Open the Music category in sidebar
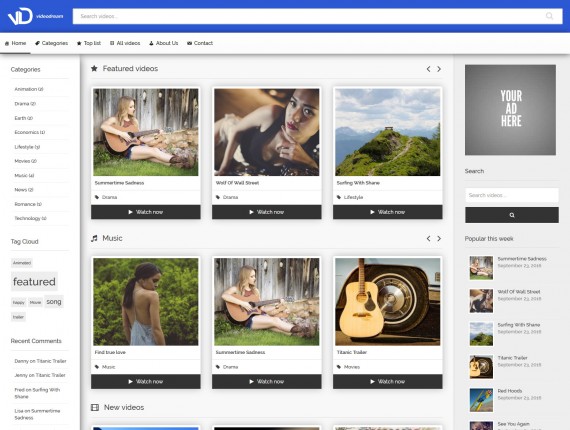Image resolution: width=570 pixels, height=430 pixels. point(24,176)
